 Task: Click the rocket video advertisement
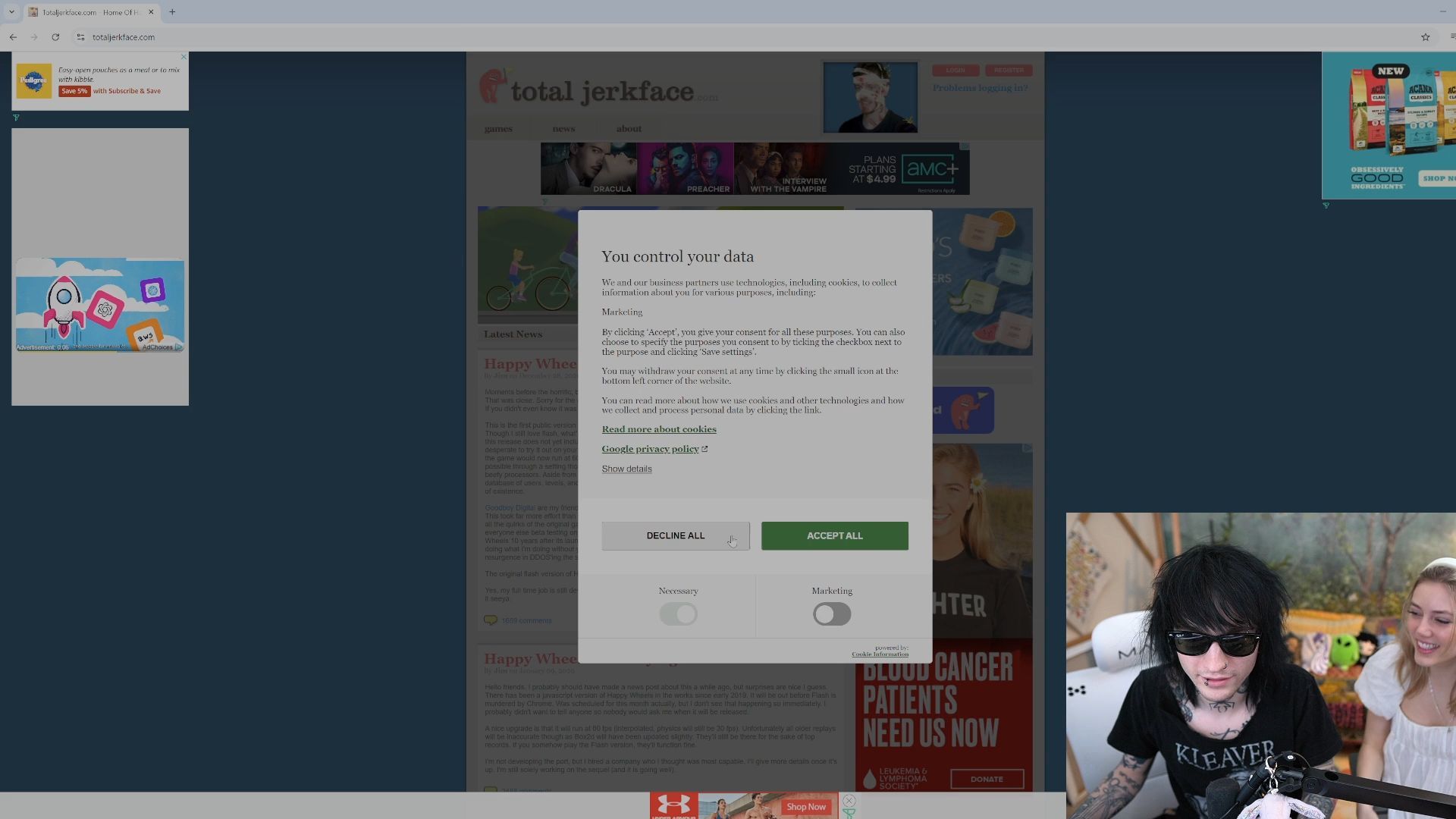point(100,305)
